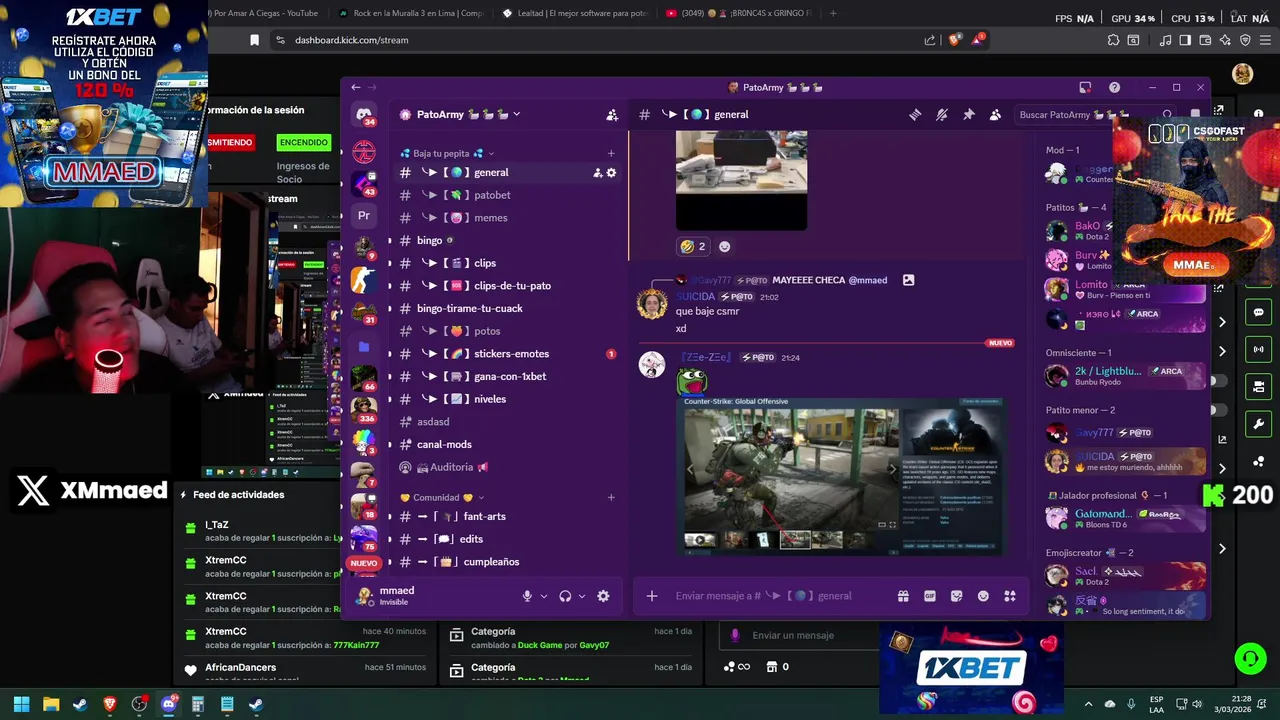Image resolution: width=1280 pixels, height=720 pixels.
Task: Open fant-arts channel
Action: click(506, 517)
